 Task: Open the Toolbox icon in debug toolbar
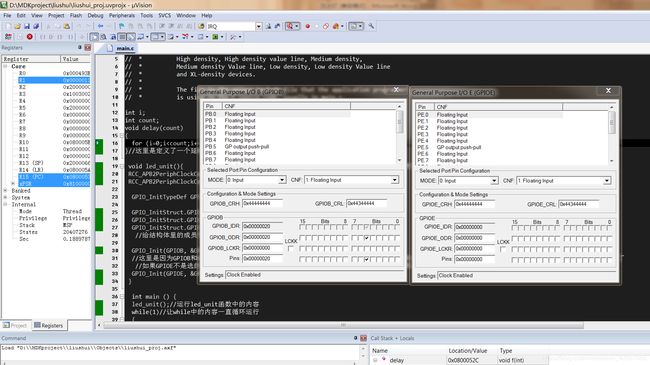233,37
